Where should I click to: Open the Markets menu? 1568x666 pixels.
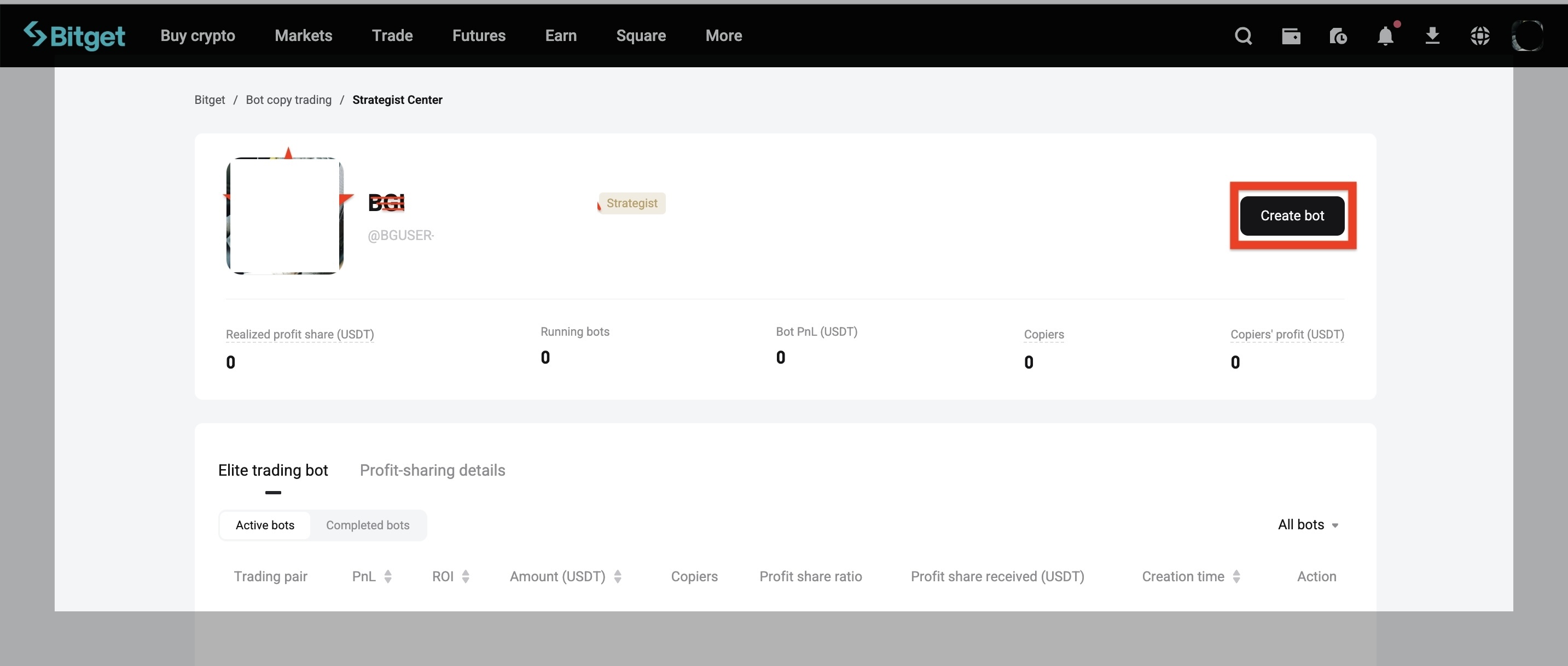pyautogui.click(x=303, y=36)
